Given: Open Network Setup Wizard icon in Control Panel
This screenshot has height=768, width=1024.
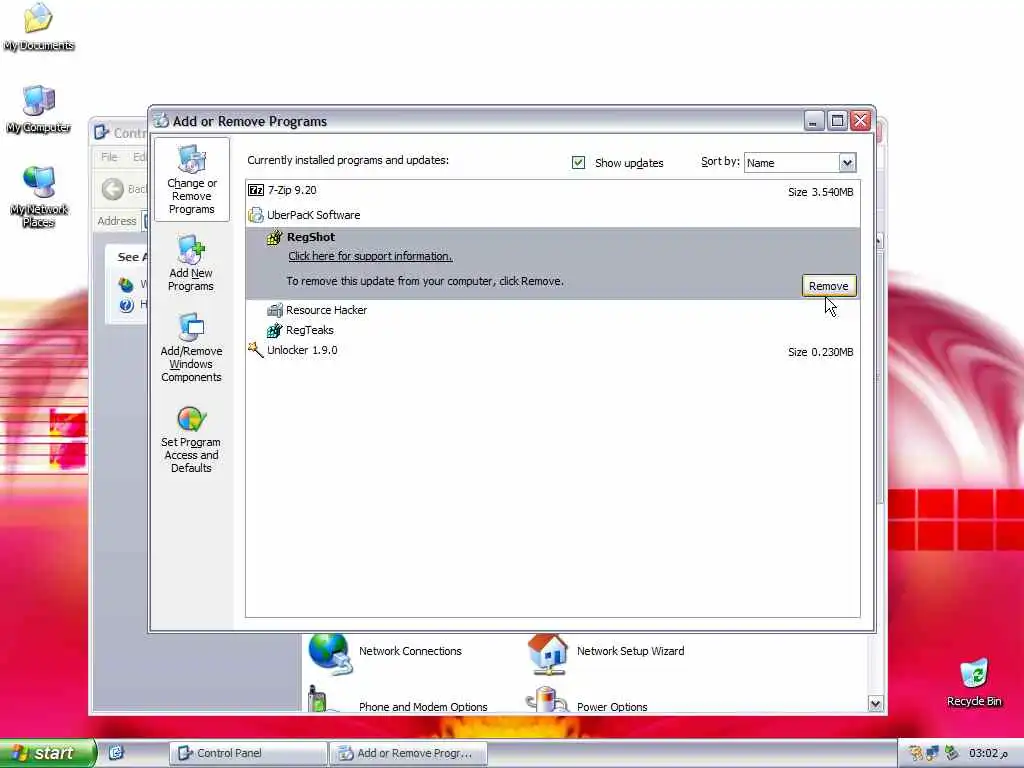Looking at the screenshot, I should coord(548,653).
